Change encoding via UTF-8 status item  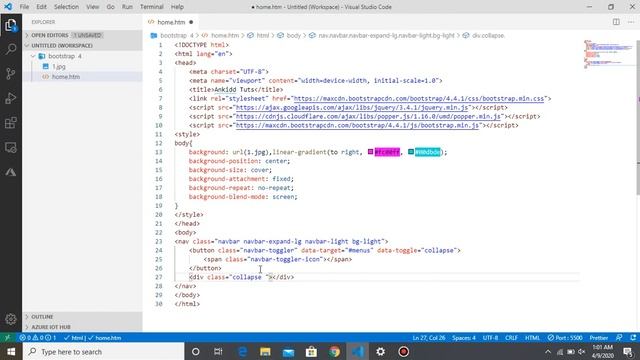click(490, 338)
